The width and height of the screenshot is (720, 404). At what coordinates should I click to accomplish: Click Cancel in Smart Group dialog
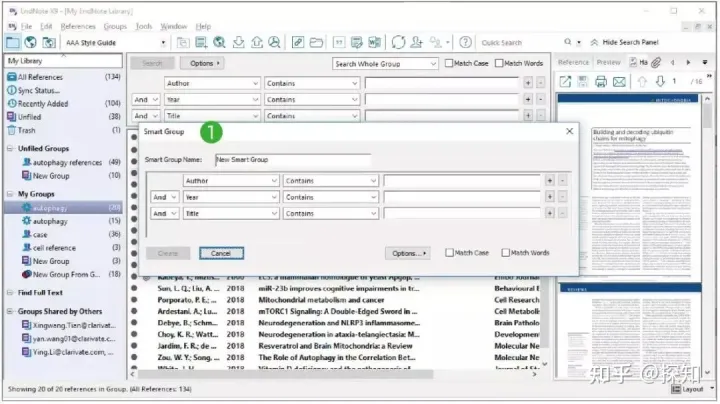coord(221,253)
